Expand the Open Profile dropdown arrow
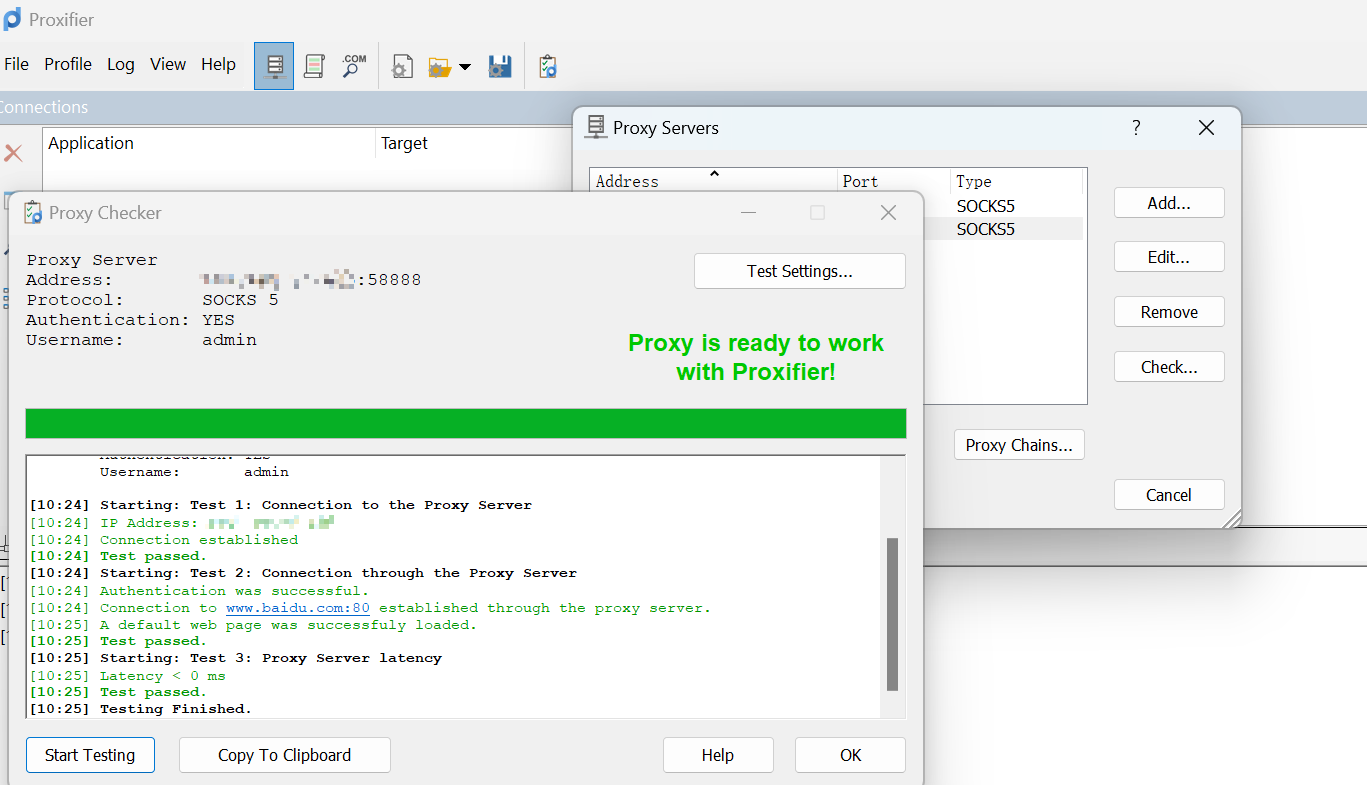This screenshot has width=1367, height=785. 465,68
